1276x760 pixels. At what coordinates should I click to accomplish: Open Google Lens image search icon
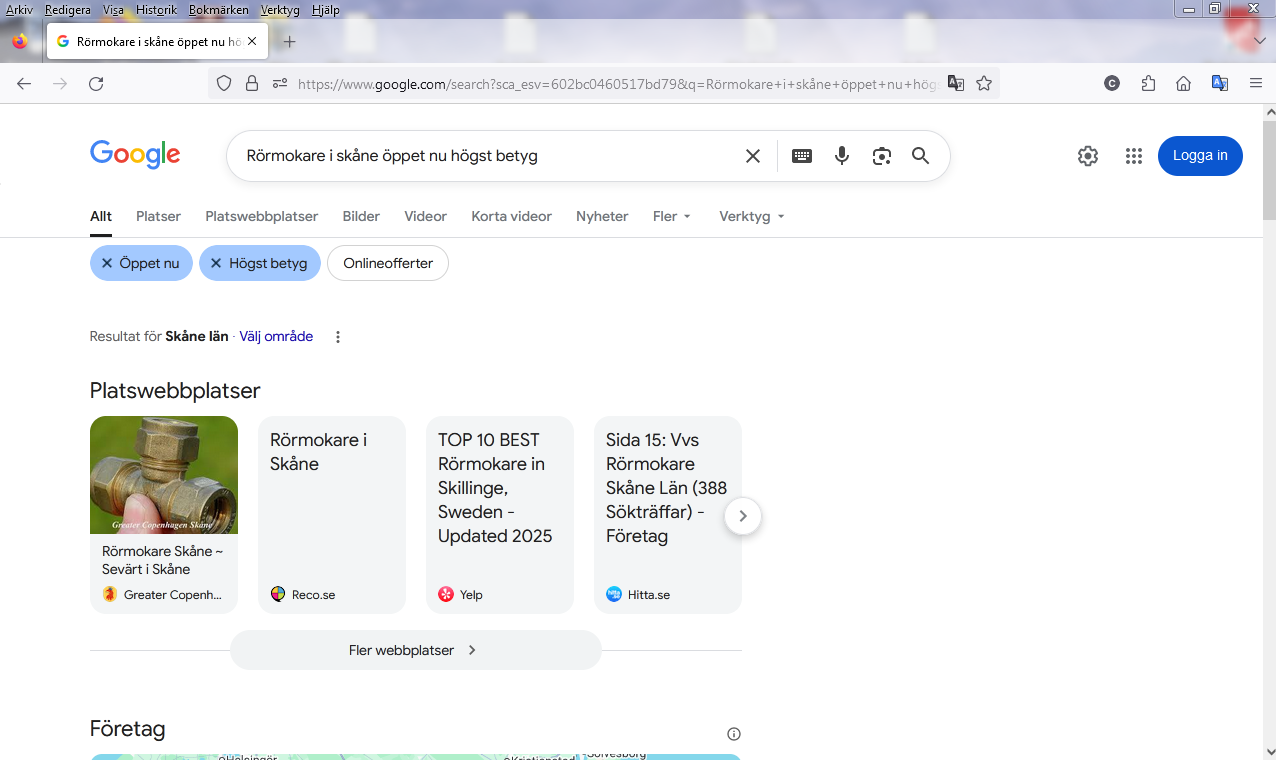pyautogui.click(x=881, y=156)
